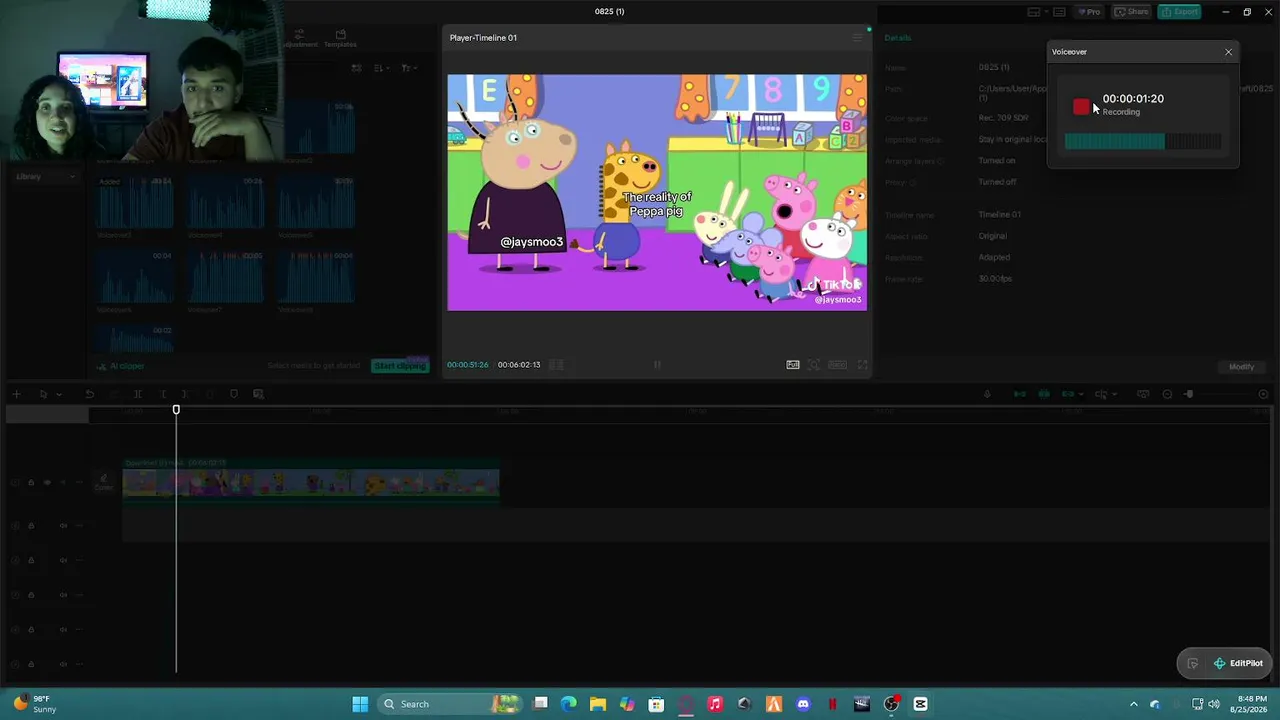The width and height of the screenshot is (1280, 720).
Task: Click the timeline zoom out icon
Action: click(x=1167, y=395)
